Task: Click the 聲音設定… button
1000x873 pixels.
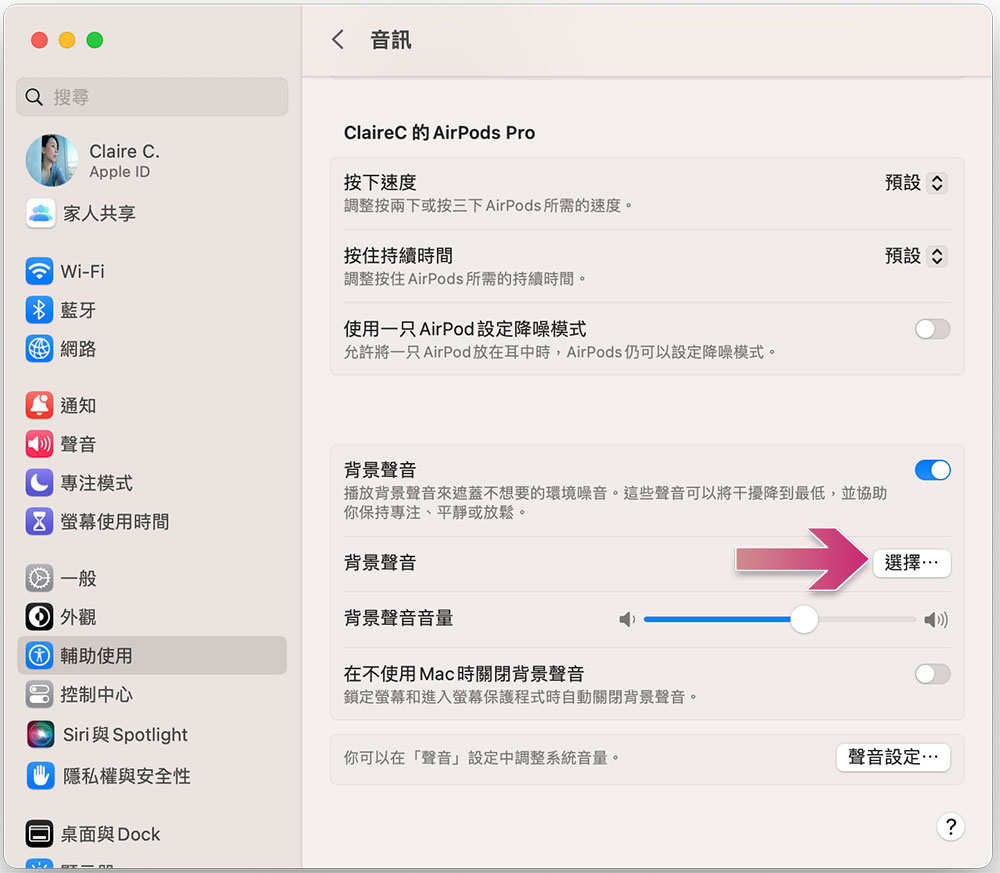Action: [x=893, y=757]
